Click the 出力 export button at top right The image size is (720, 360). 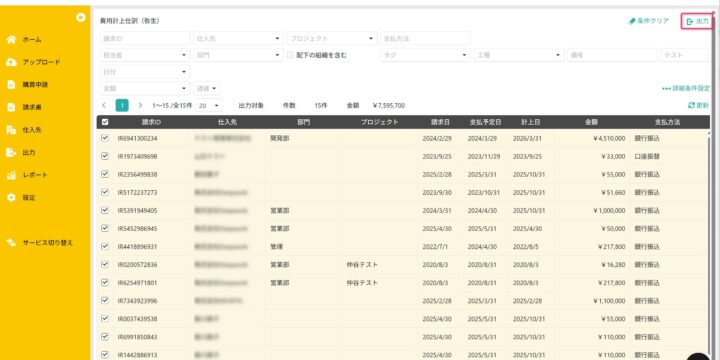697,21
